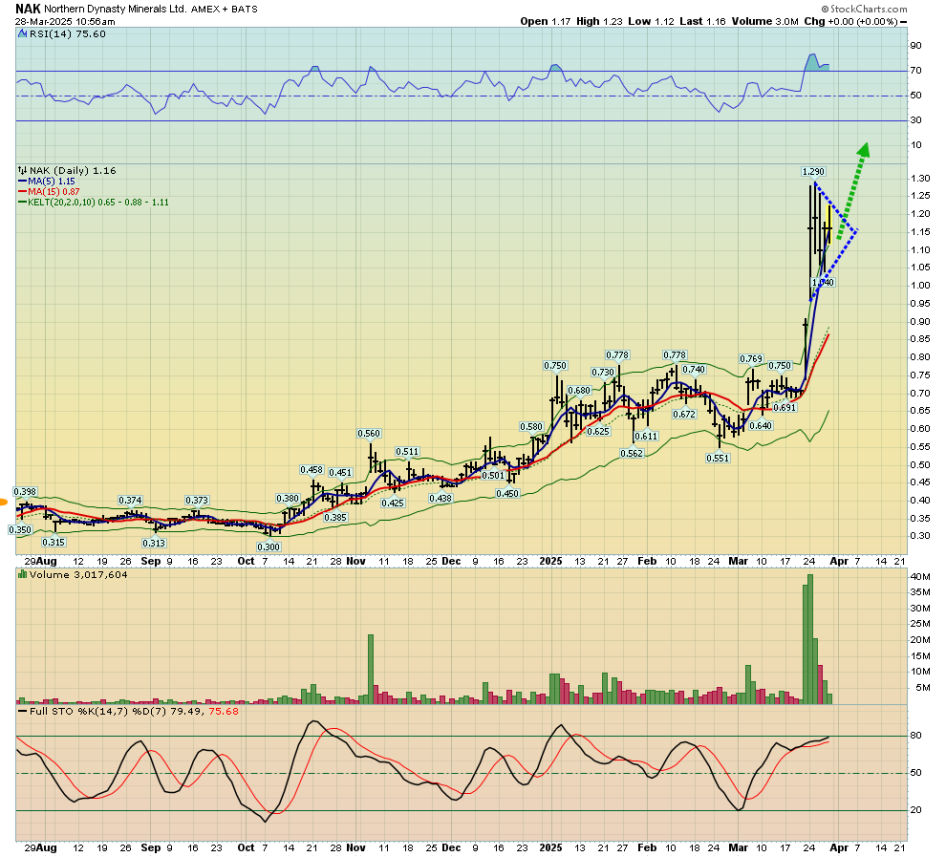Viewport: 946px width, 857px height.
Task: Click the MA(5) 1.15 legend entry
Action: (x=51, y=181)
